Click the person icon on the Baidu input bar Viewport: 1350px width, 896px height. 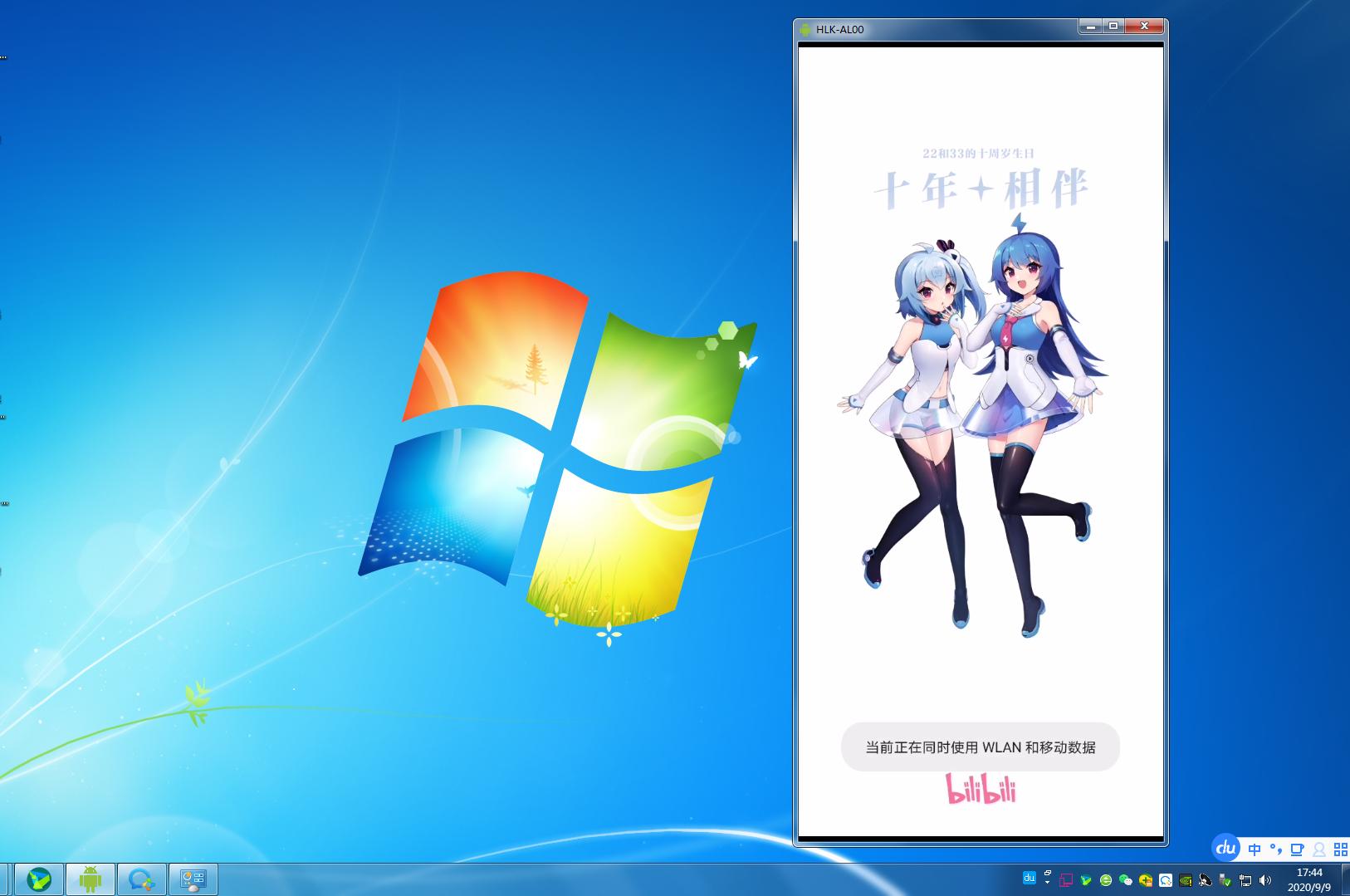[1318, 849]
